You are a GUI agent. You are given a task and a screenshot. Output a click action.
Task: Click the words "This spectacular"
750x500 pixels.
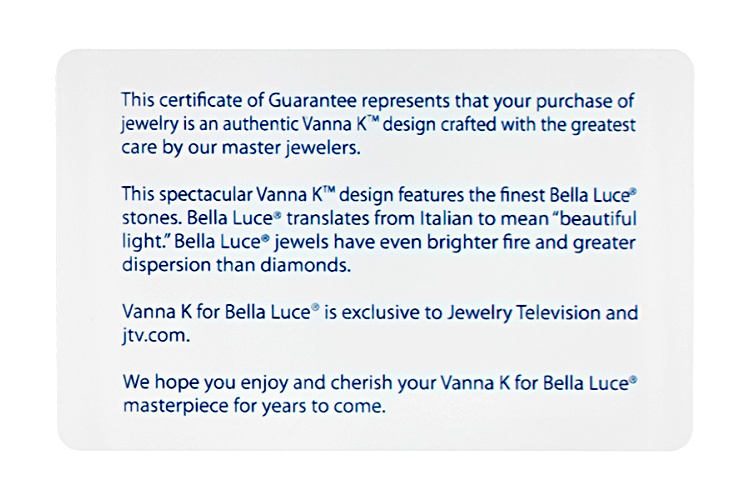click(x=187, y=195)
